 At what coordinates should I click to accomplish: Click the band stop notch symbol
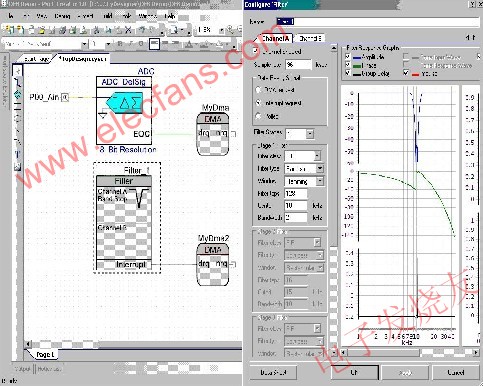pyautogui.click(x=140, y=198)
